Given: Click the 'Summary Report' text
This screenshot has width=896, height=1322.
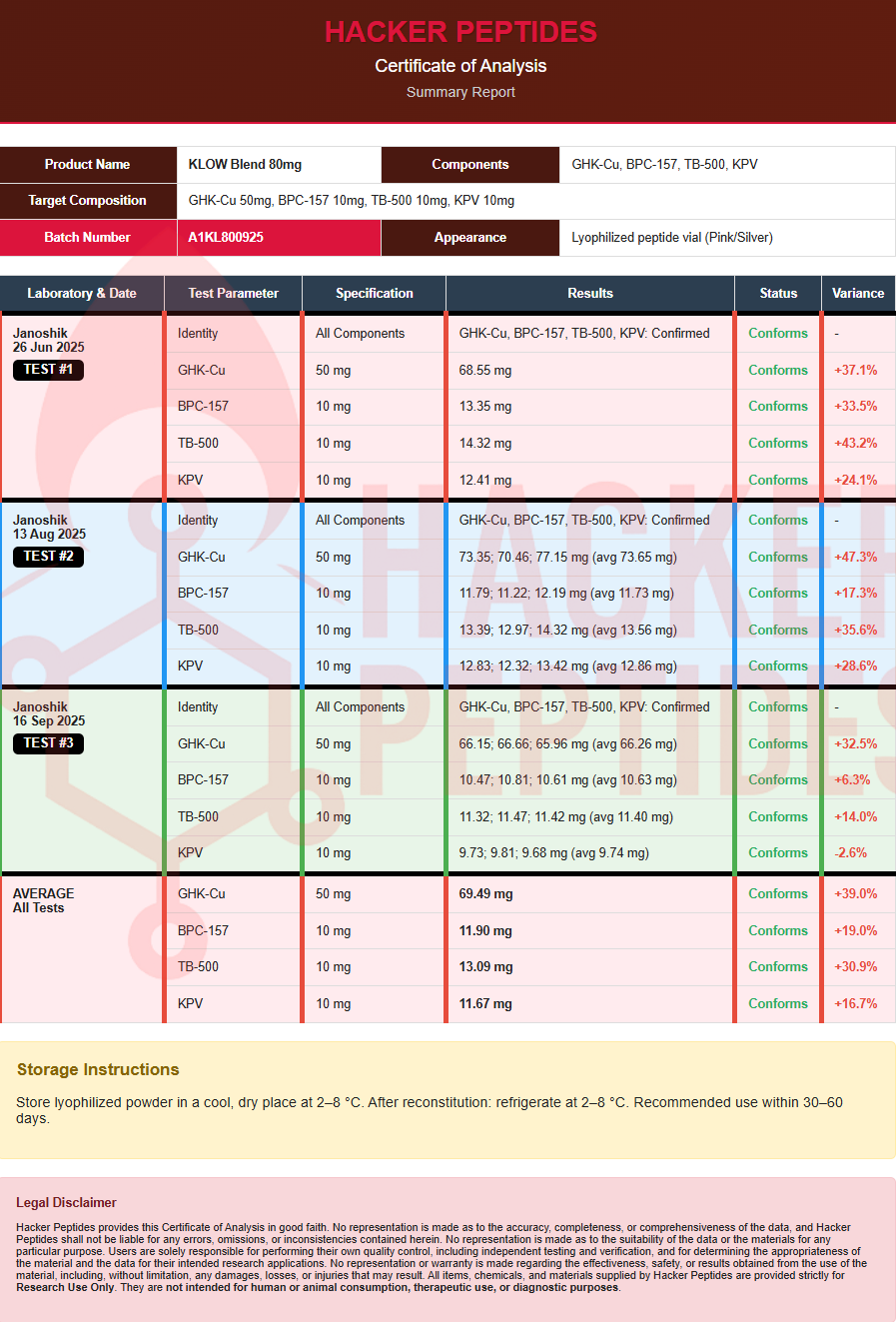Looking at the screenshot, I should click(460, 92).
